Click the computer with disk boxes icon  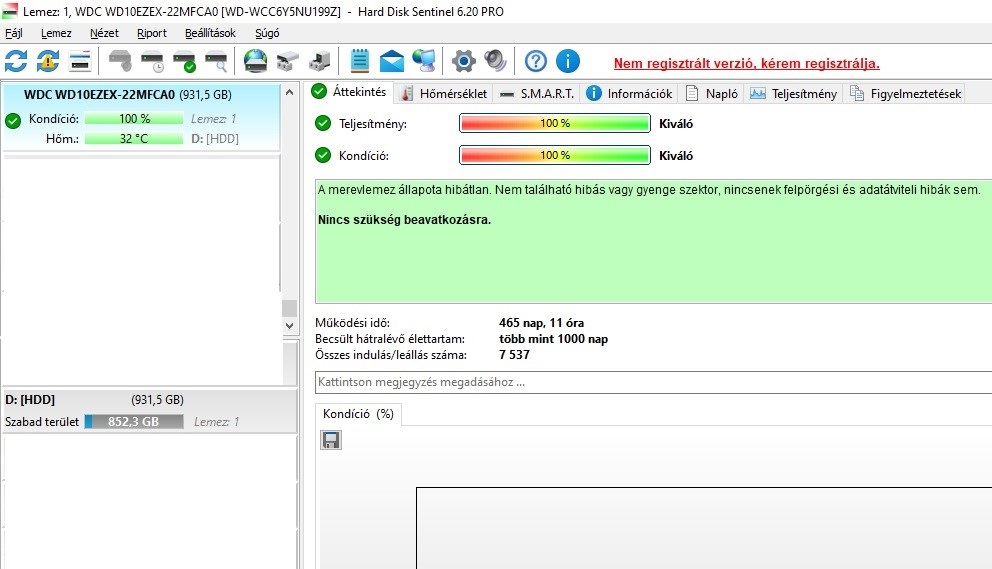click(x=319, y=61)
